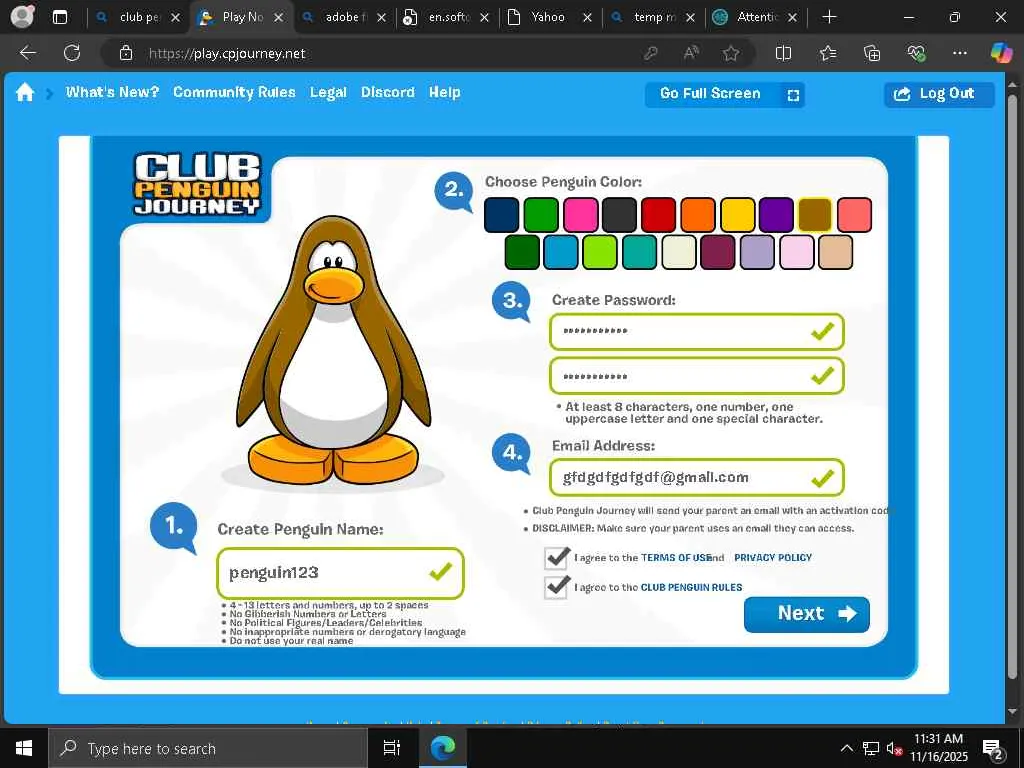Choose the hot pink penguin color
Viewport: 1024px width, 768px height.
point(581,215)
